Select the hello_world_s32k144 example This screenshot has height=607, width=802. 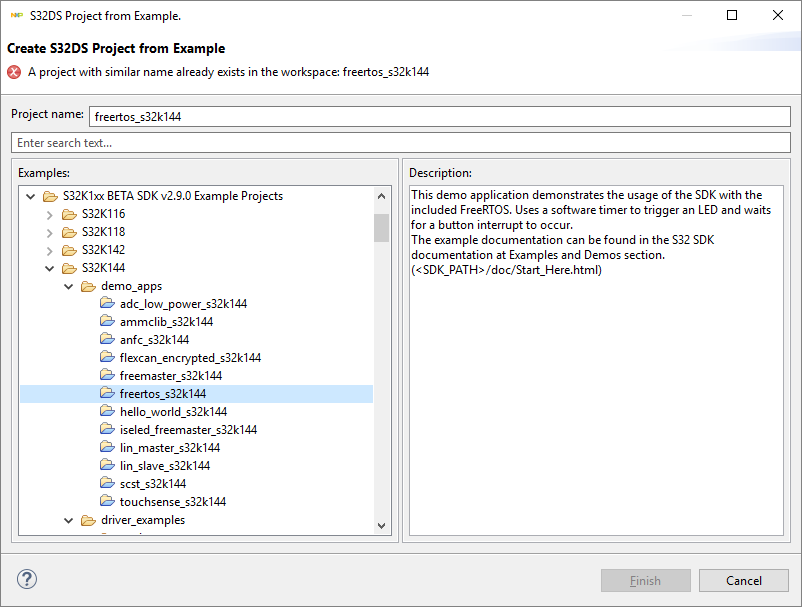pos(173,412)
